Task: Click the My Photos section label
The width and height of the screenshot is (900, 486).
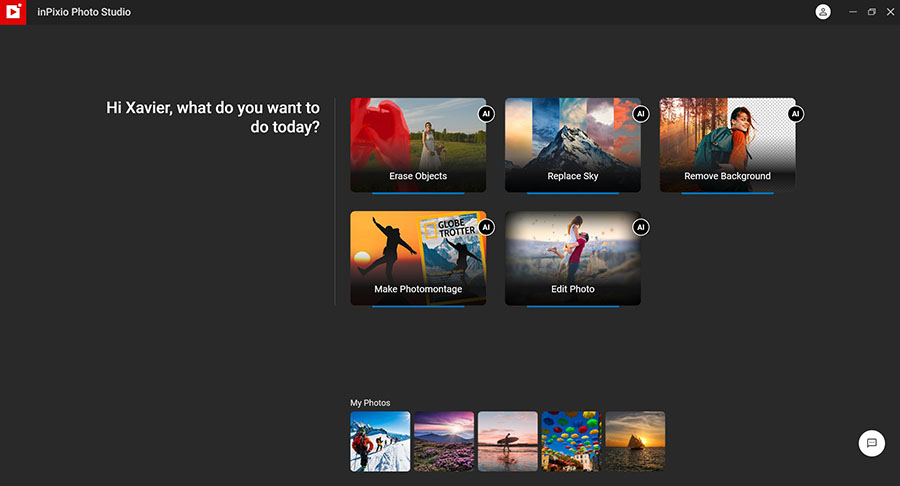Action: click(370, 403)
